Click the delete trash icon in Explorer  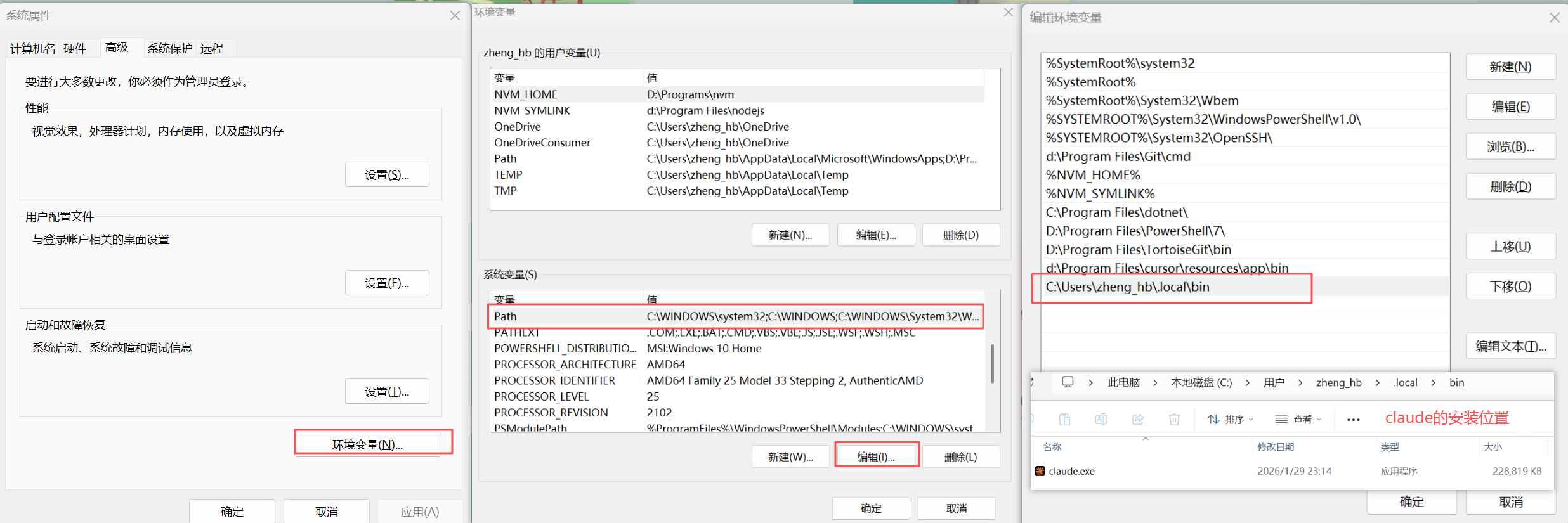(1174, 419)
